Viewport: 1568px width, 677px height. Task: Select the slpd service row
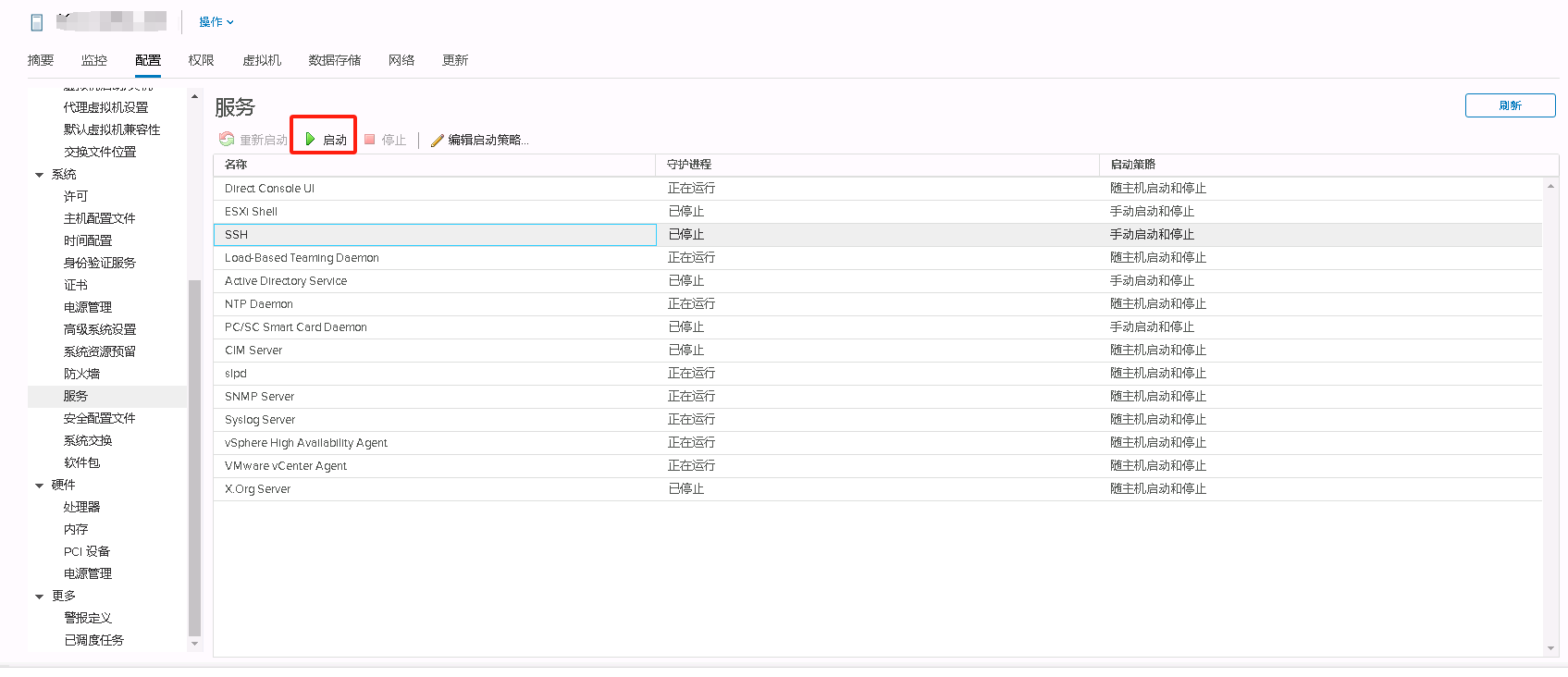coord(878,374)
